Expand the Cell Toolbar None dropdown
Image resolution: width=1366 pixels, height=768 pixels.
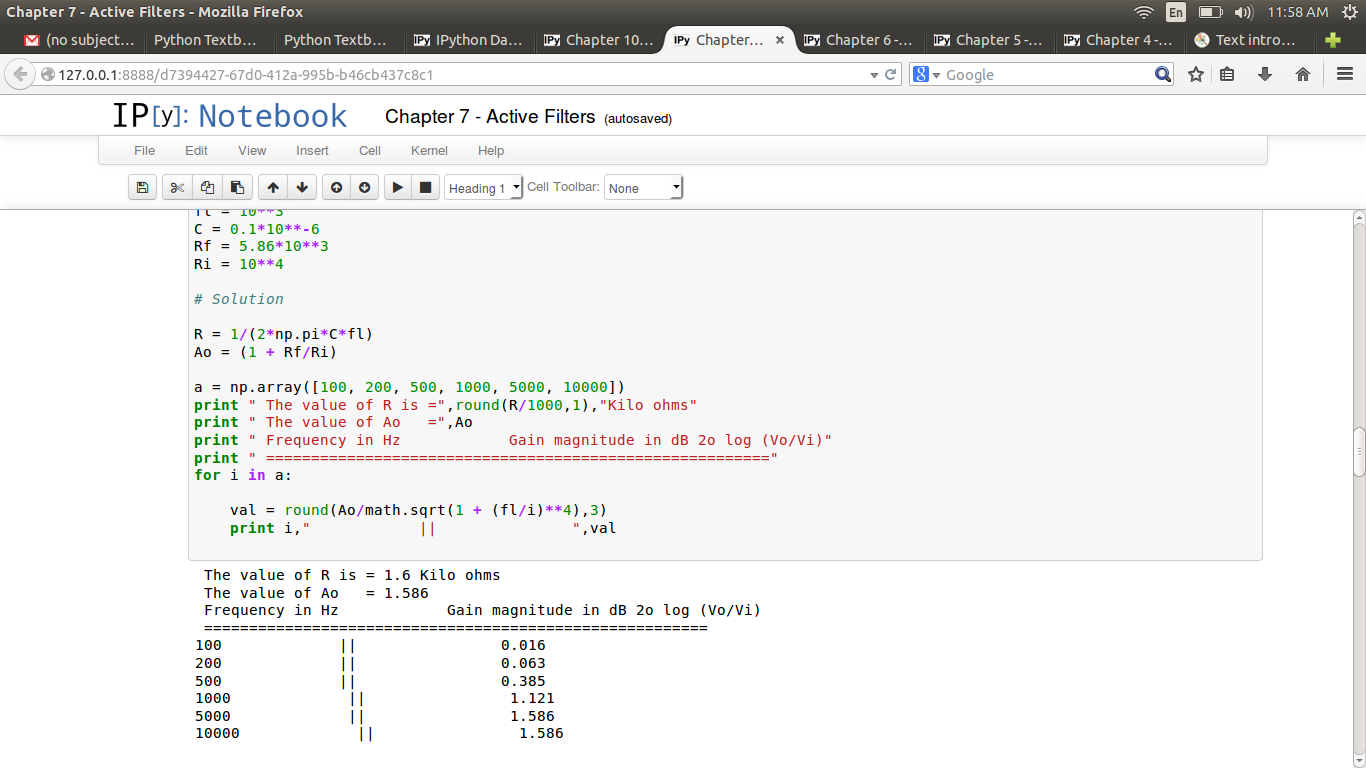click(643, 188)
